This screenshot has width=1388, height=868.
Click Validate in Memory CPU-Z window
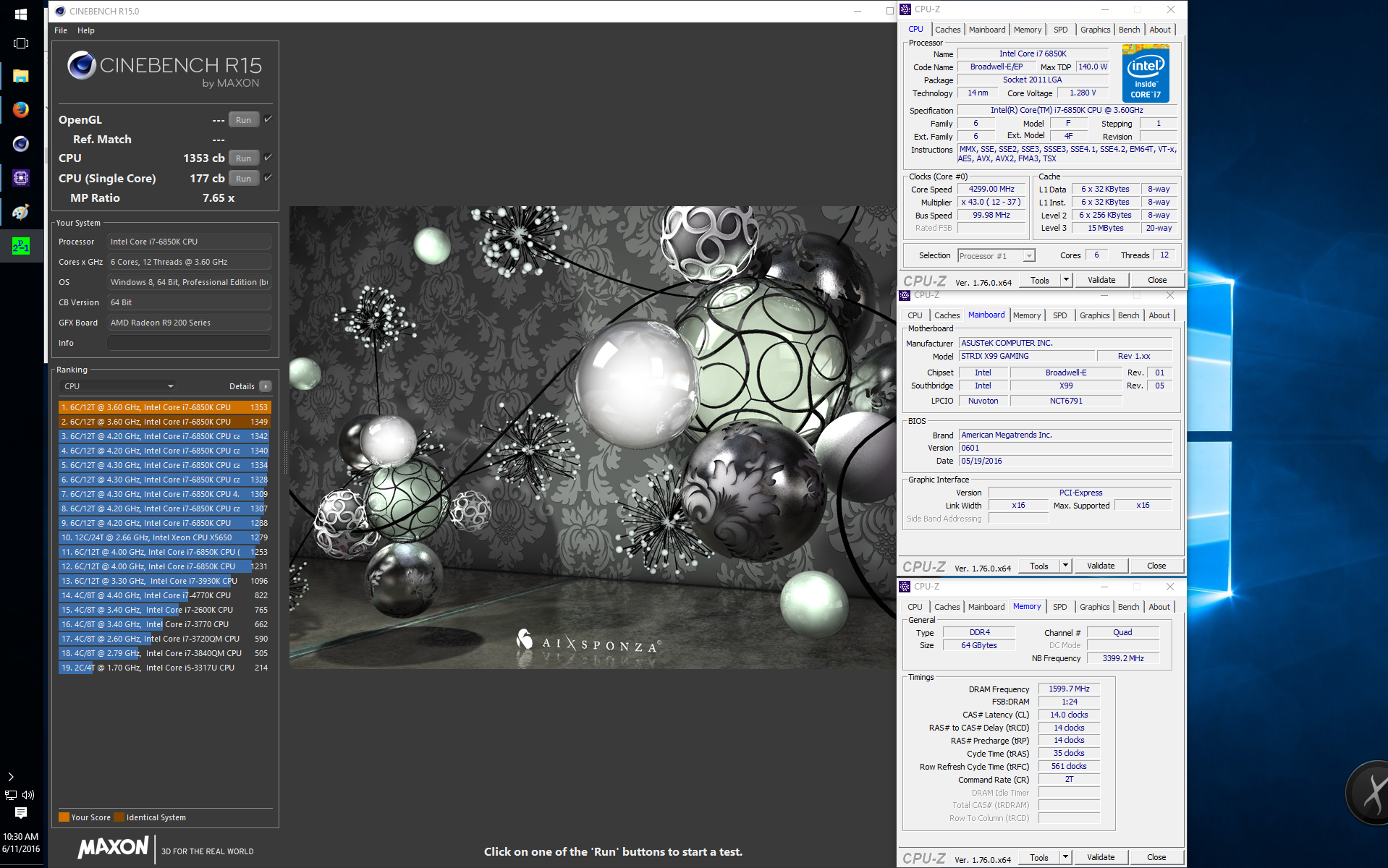coord(1101,857)
